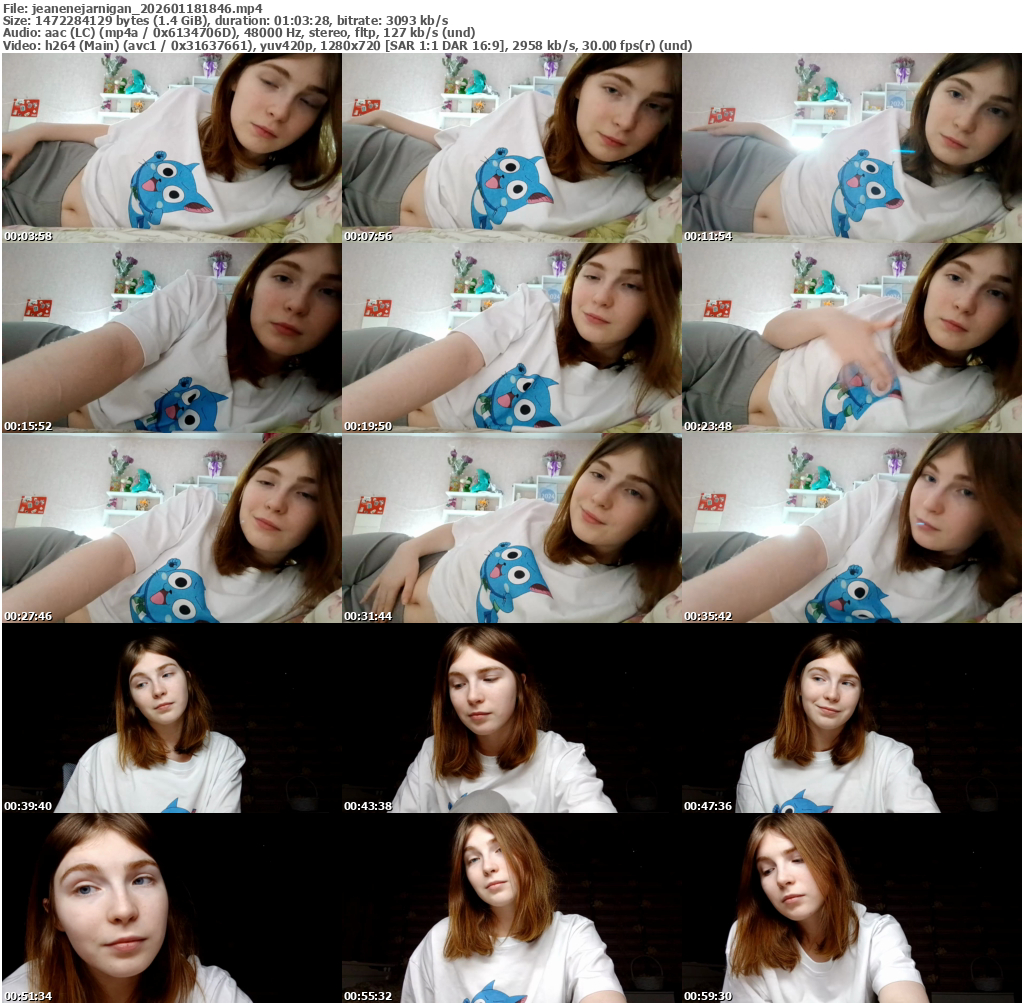Open the thumbnail frame stamped 00:15:52

coord(172,338)
